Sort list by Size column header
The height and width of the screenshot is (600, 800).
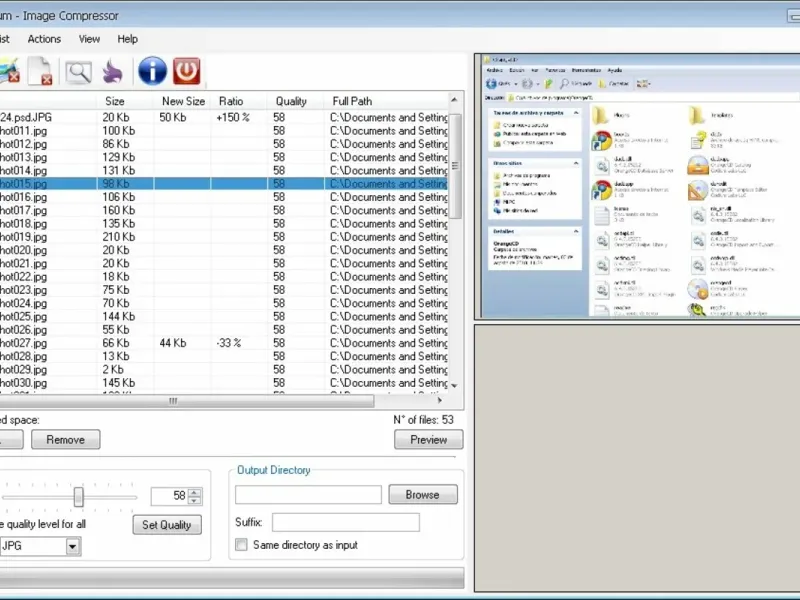tap(125, 101)
